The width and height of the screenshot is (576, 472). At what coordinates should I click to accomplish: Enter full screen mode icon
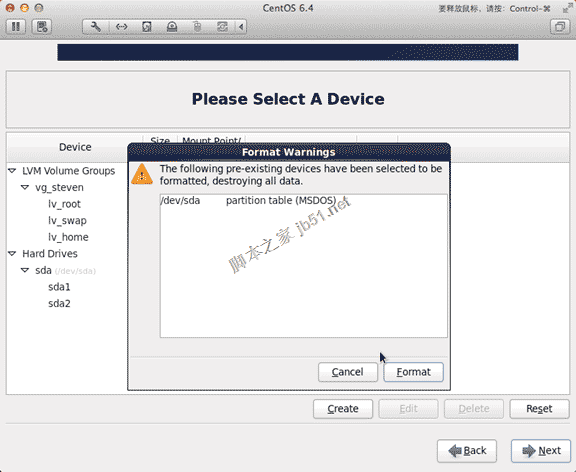[x=568, y=8]
